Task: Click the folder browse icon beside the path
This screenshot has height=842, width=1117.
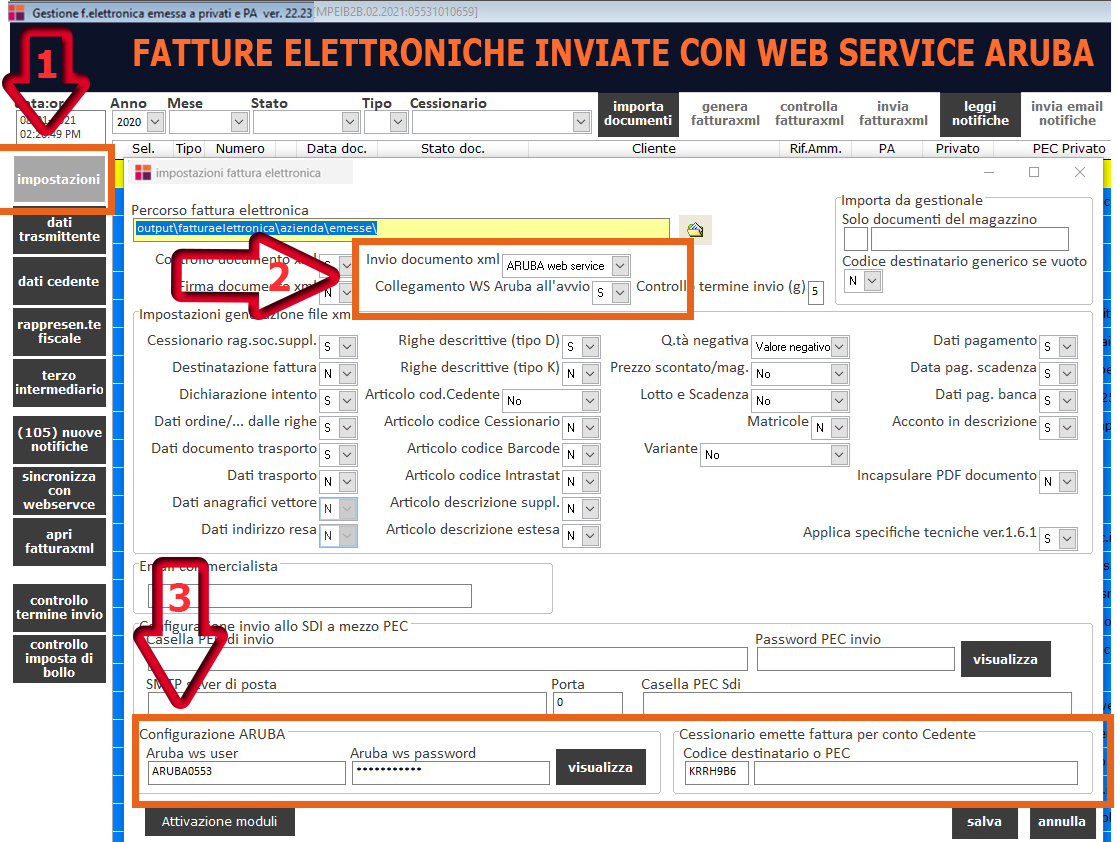Action: tap(695, 229)
